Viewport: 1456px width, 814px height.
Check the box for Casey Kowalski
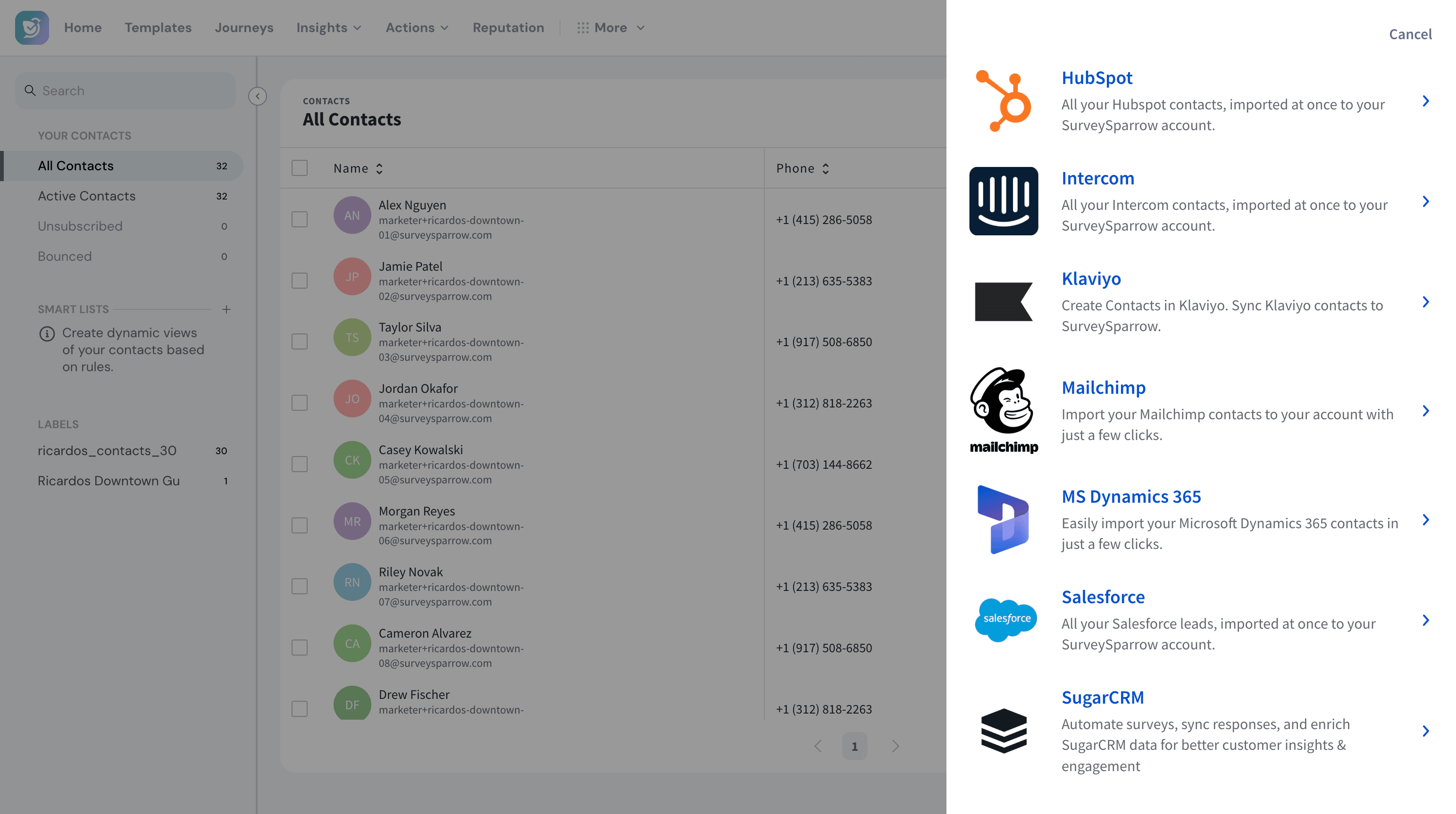tap(300, 465)
